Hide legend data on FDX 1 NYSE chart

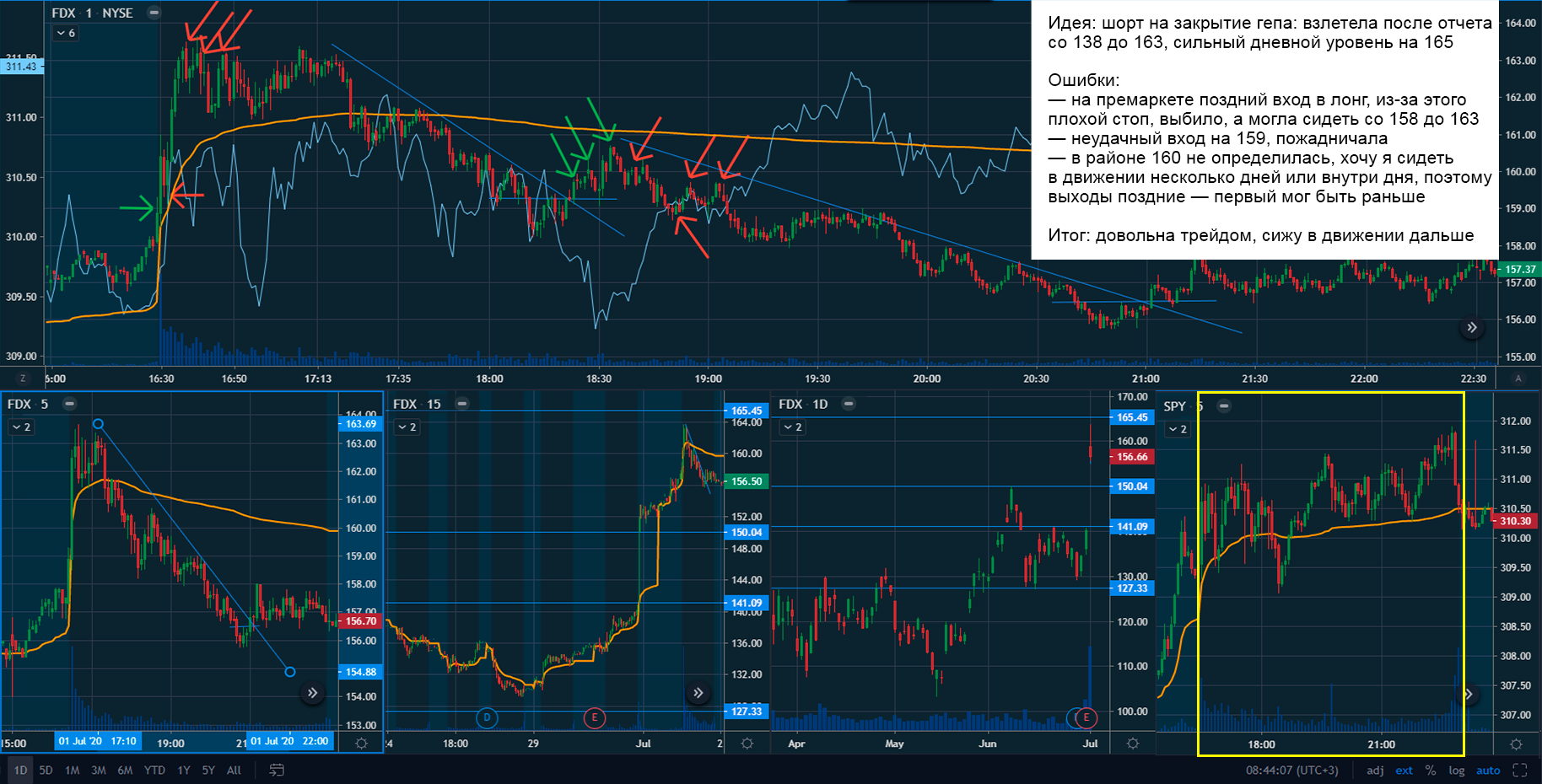pyautogui.click(x=154, y=13)
